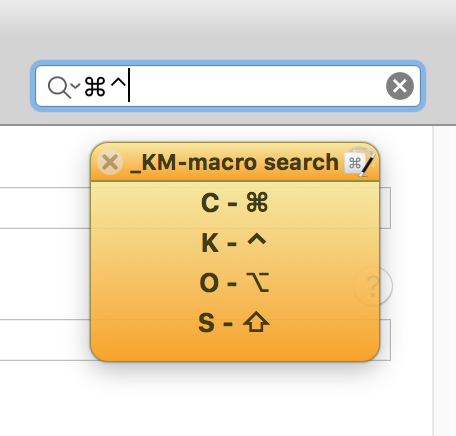Open the search options chevron dropdown

point(76,86)
